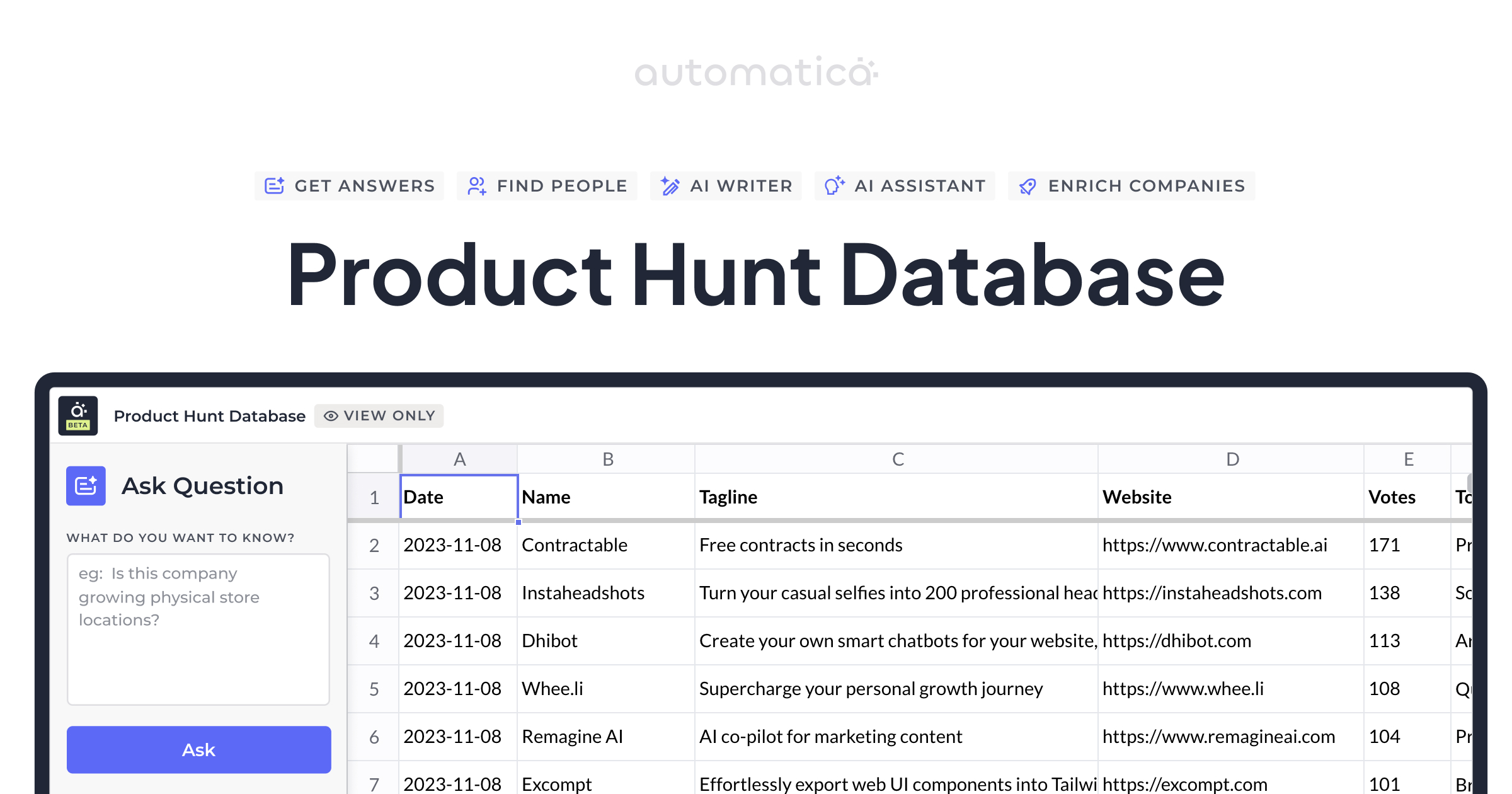Select the ENRICH COMPANIES tab
Viewport: 1512px width, 794px height.
tap(1131, 186)
